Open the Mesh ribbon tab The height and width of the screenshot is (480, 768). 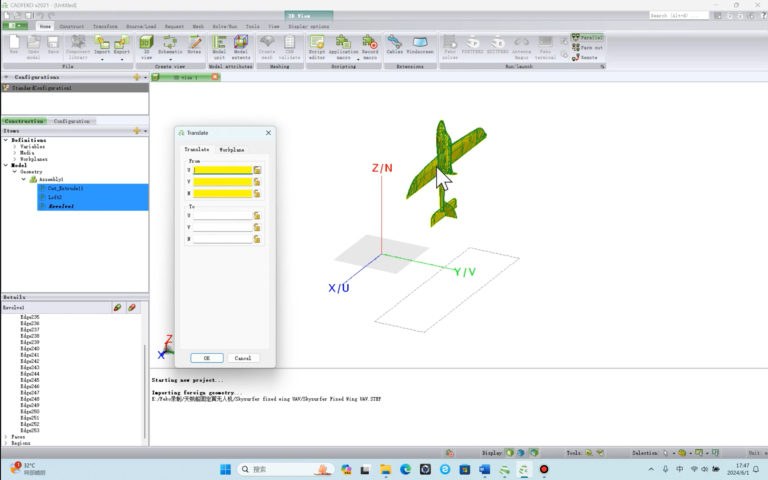point(198,26)
